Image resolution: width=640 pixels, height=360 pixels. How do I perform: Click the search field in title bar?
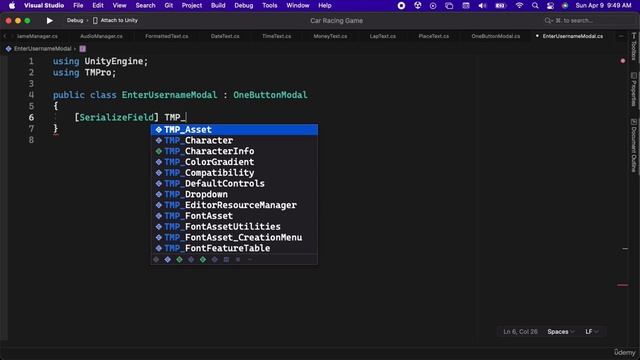573,20
